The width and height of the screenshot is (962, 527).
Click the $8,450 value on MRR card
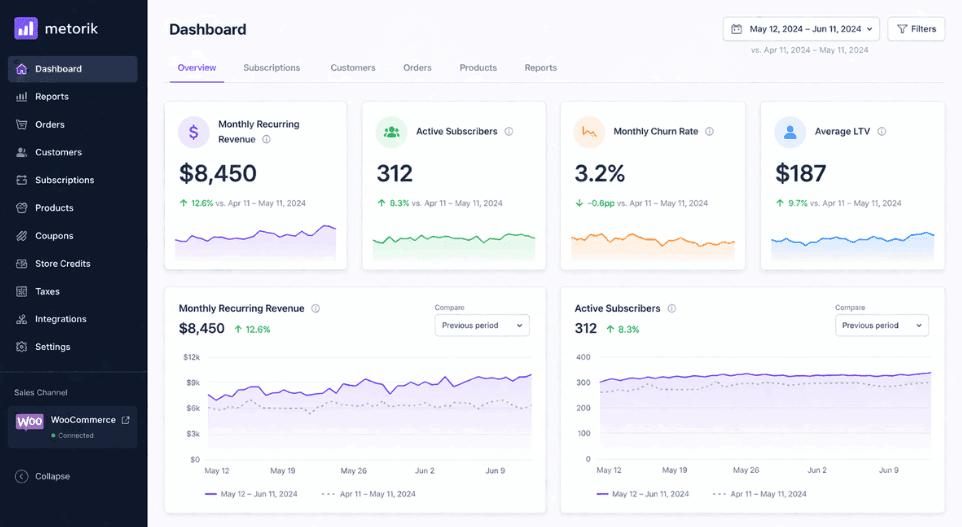pyautogui.click(x=218, y=174)
